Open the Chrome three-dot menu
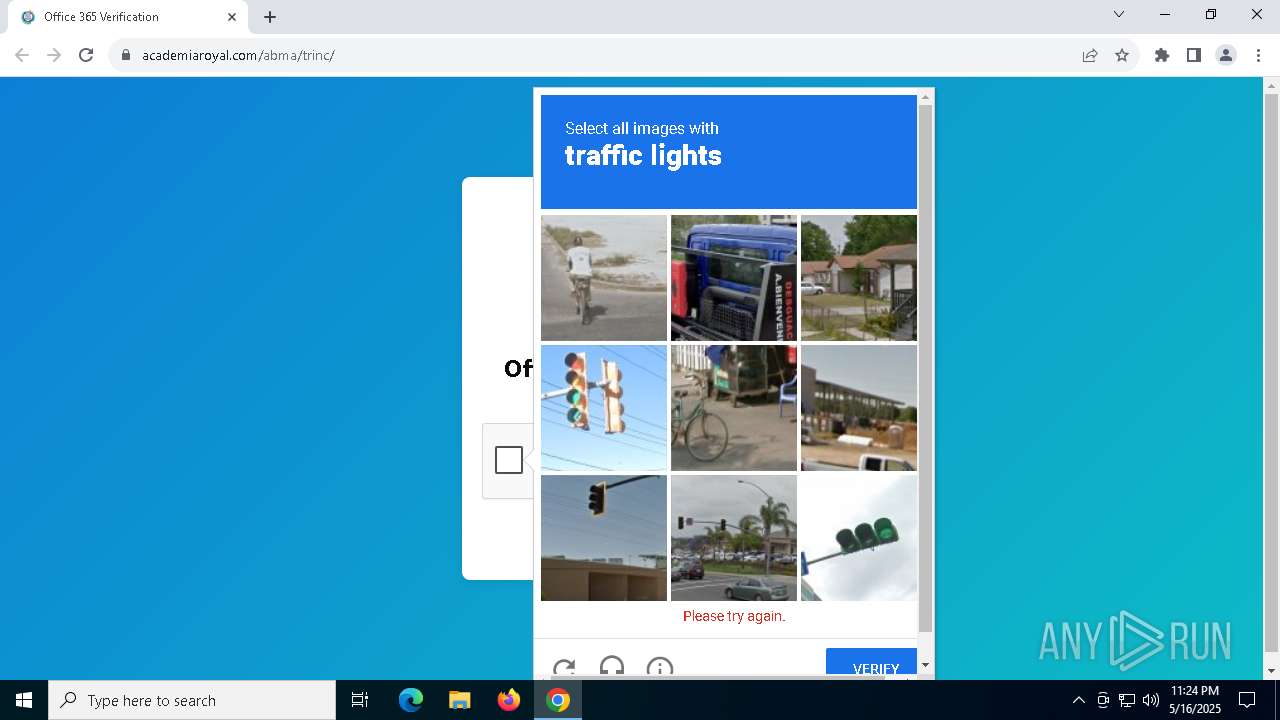Viewport: 1280px width, 720px height. 1258,55
